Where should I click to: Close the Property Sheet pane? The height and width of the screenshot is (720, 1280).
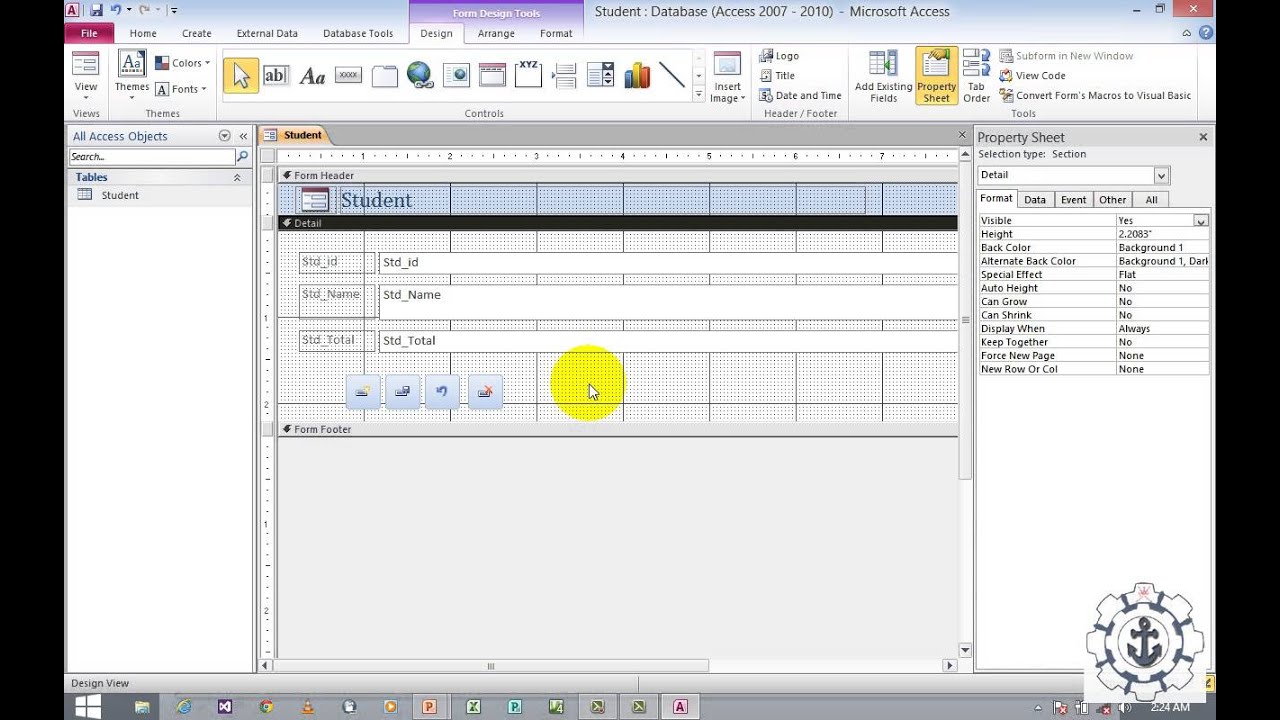(1203, 137)
